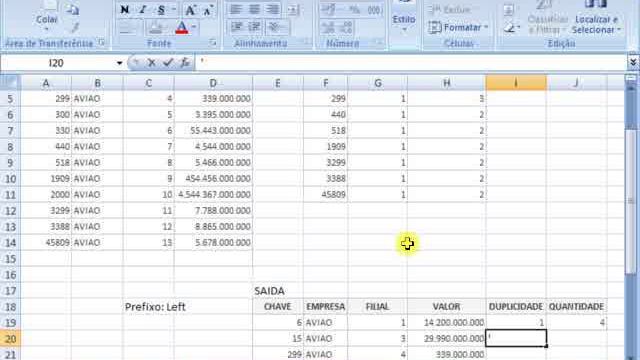Click the active cell I20
The width and height of the screenshot is (640, 360).
pyautogui.click(x=516, y=338)
